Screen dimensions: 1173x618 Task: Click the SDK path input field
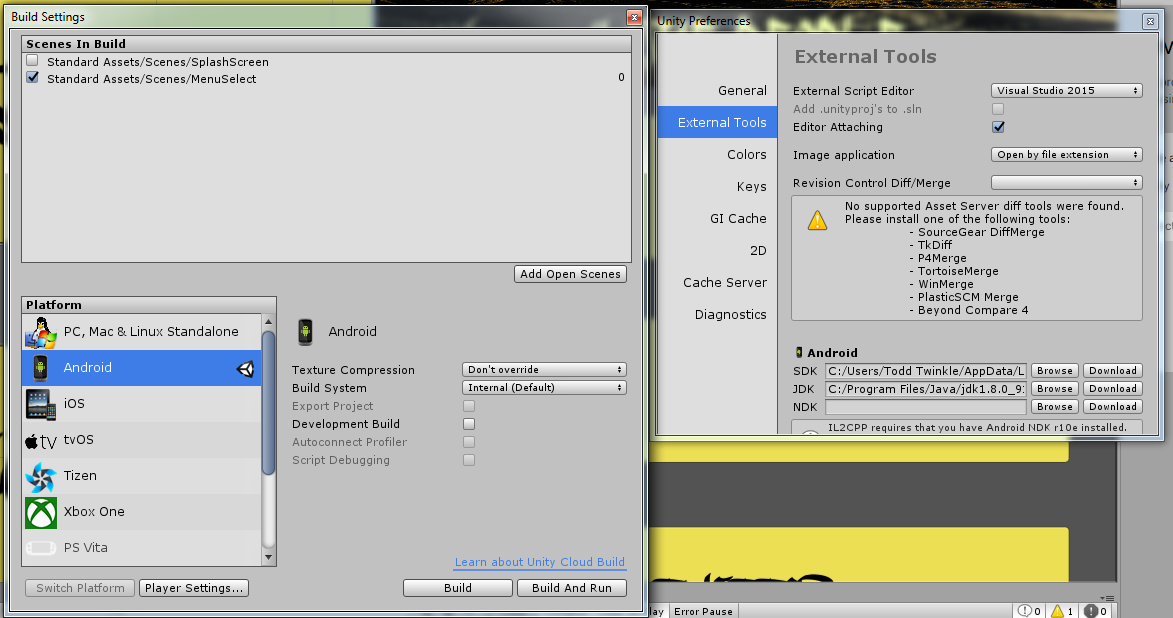(x=925, y=371)
